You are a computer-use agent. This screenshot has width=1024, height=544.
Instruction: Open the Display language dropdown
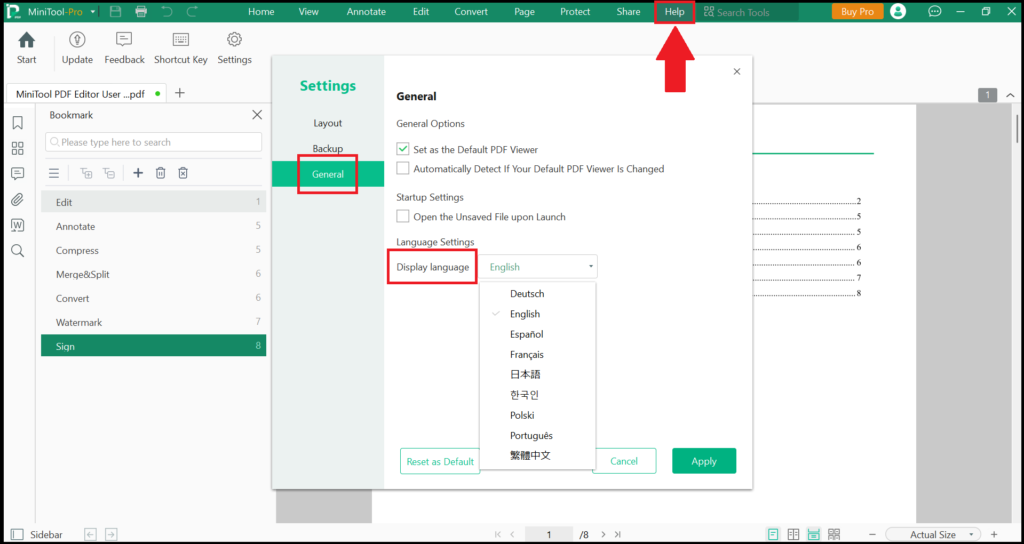coord(540,266)
